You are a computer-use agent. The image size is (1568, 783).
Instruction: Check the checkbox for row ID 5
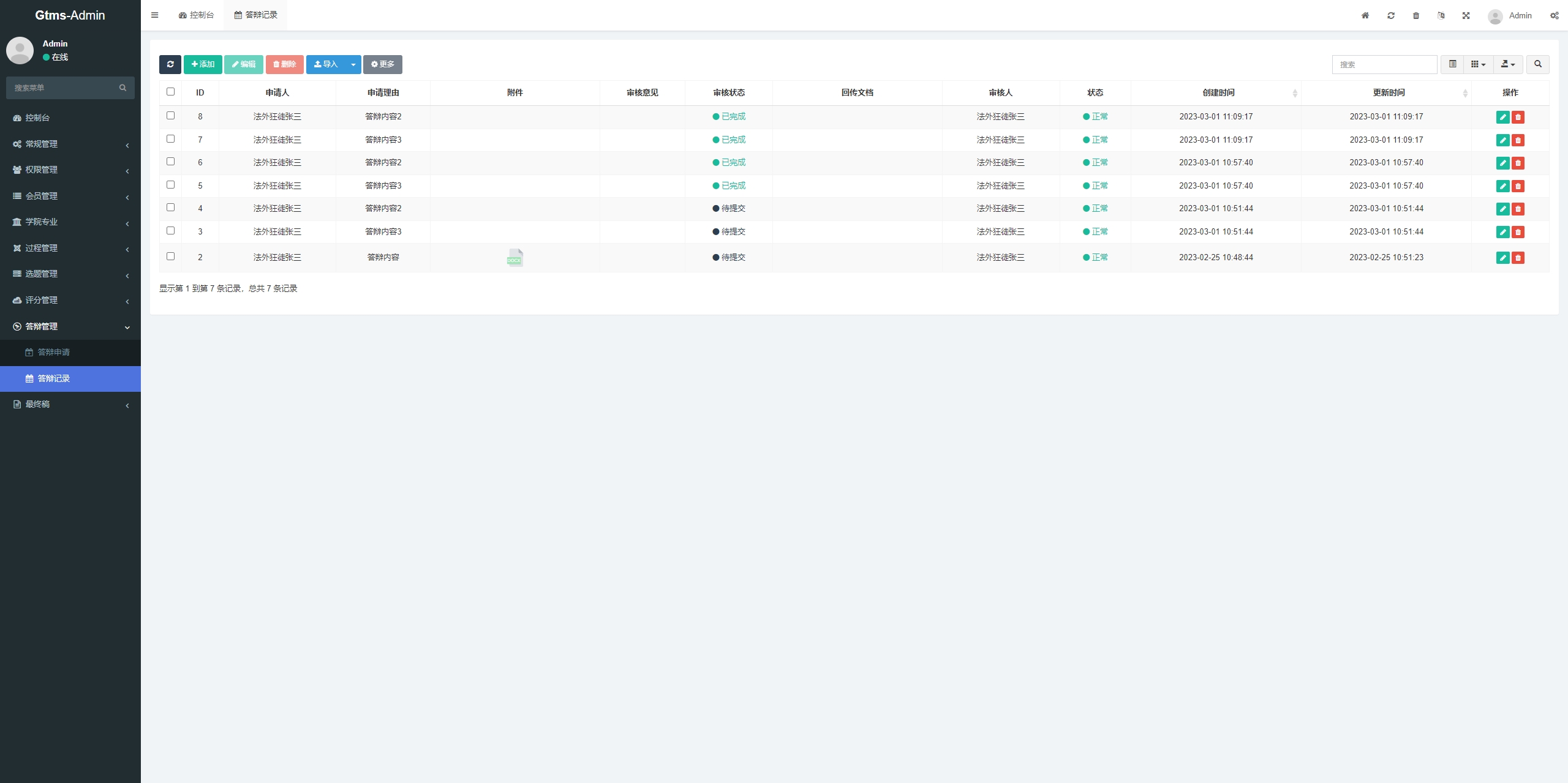pyautogui.click(x=170, y=185)
